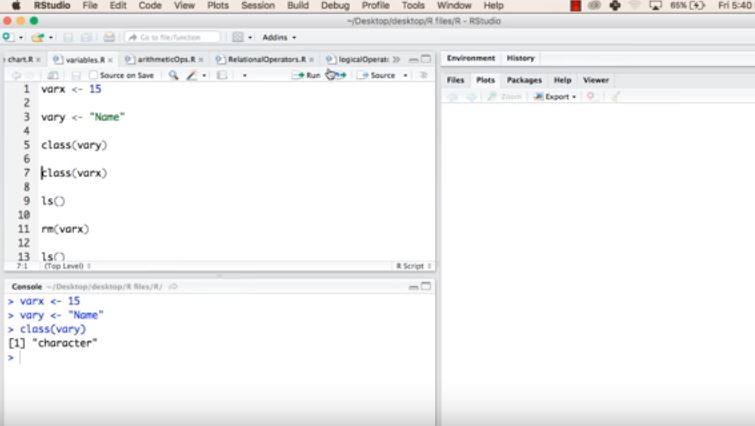Open the Code Tools dropdown arrow
755x426 pixels.
[204, 76]
